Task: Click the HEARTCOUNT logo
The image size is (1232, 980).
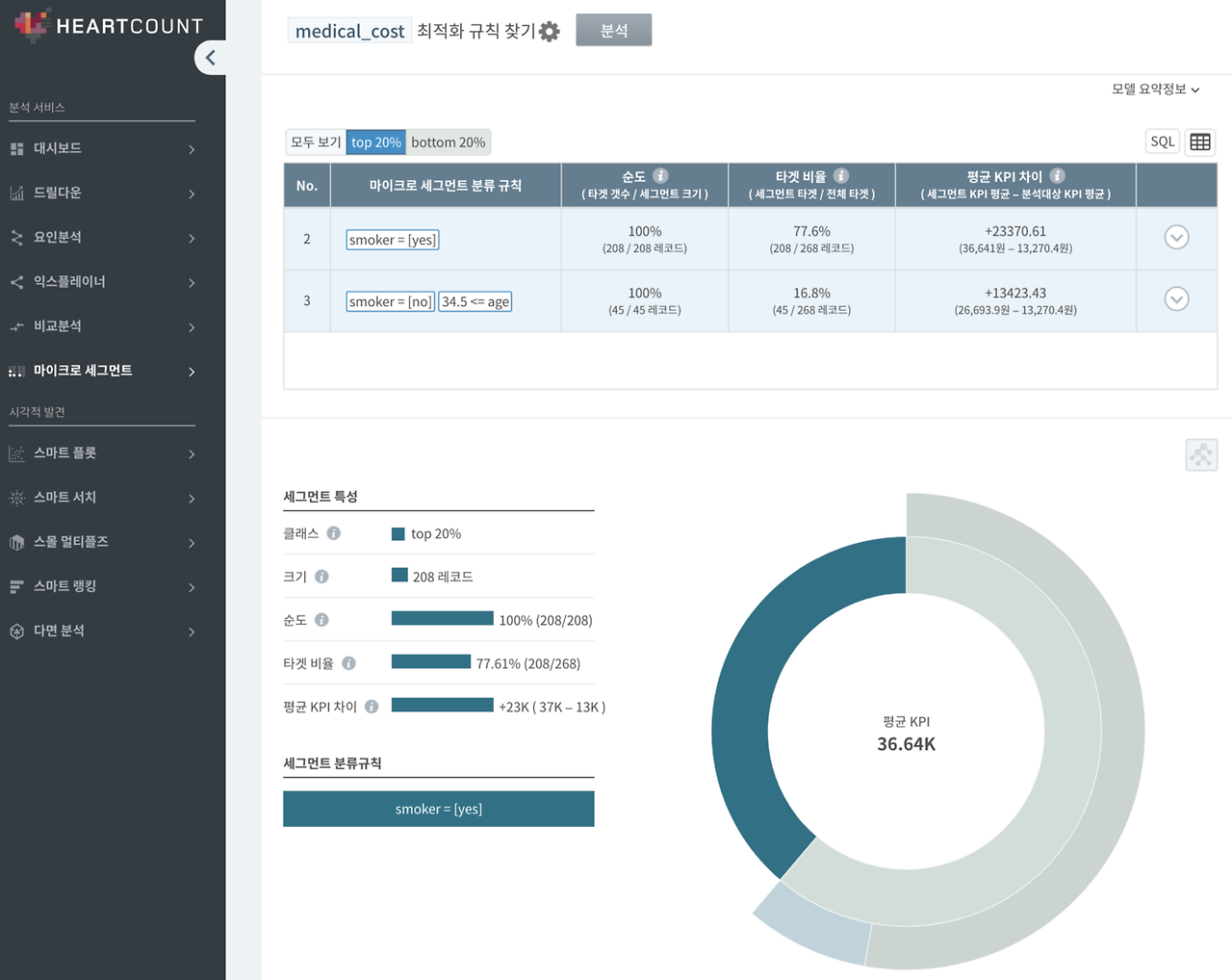Action: point(109,26)
